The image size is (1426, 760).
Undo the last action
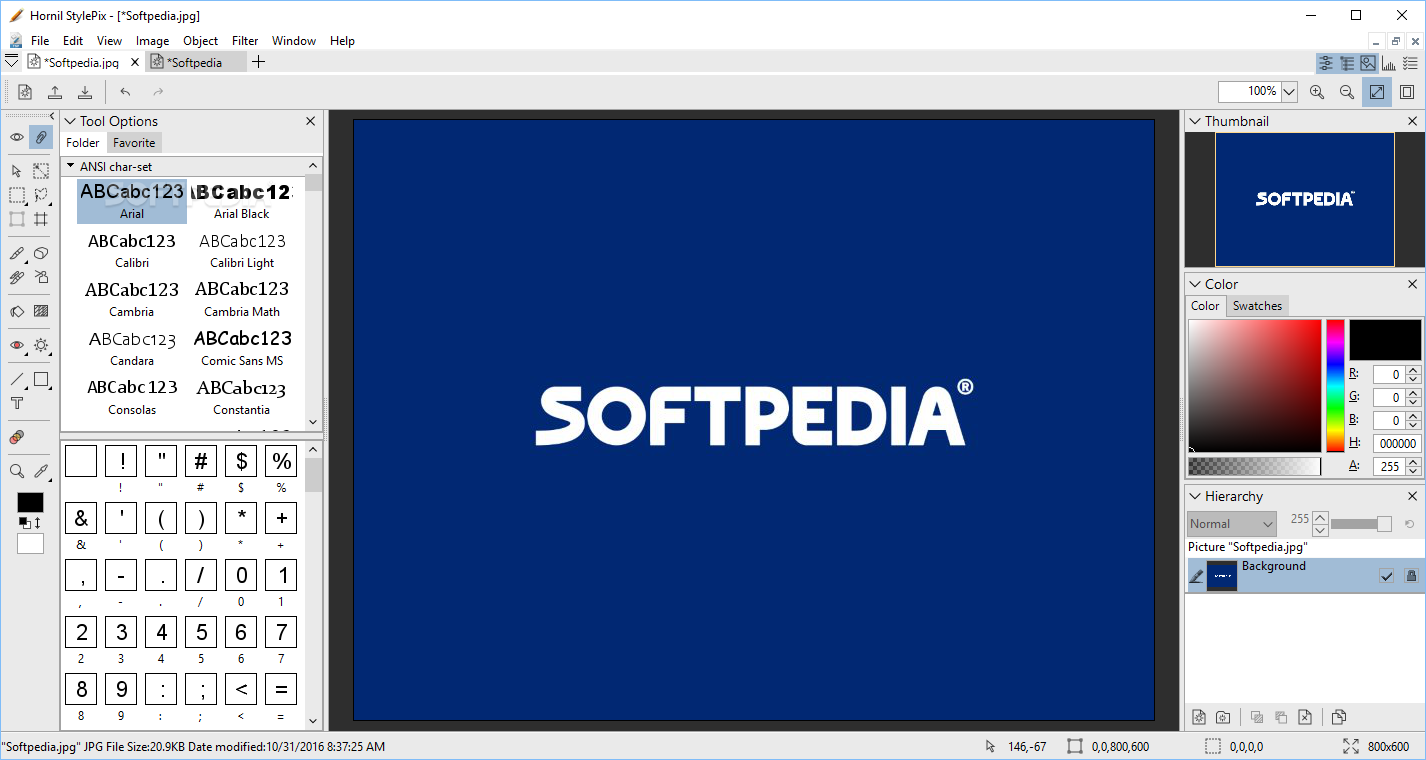tap(125, 92)
